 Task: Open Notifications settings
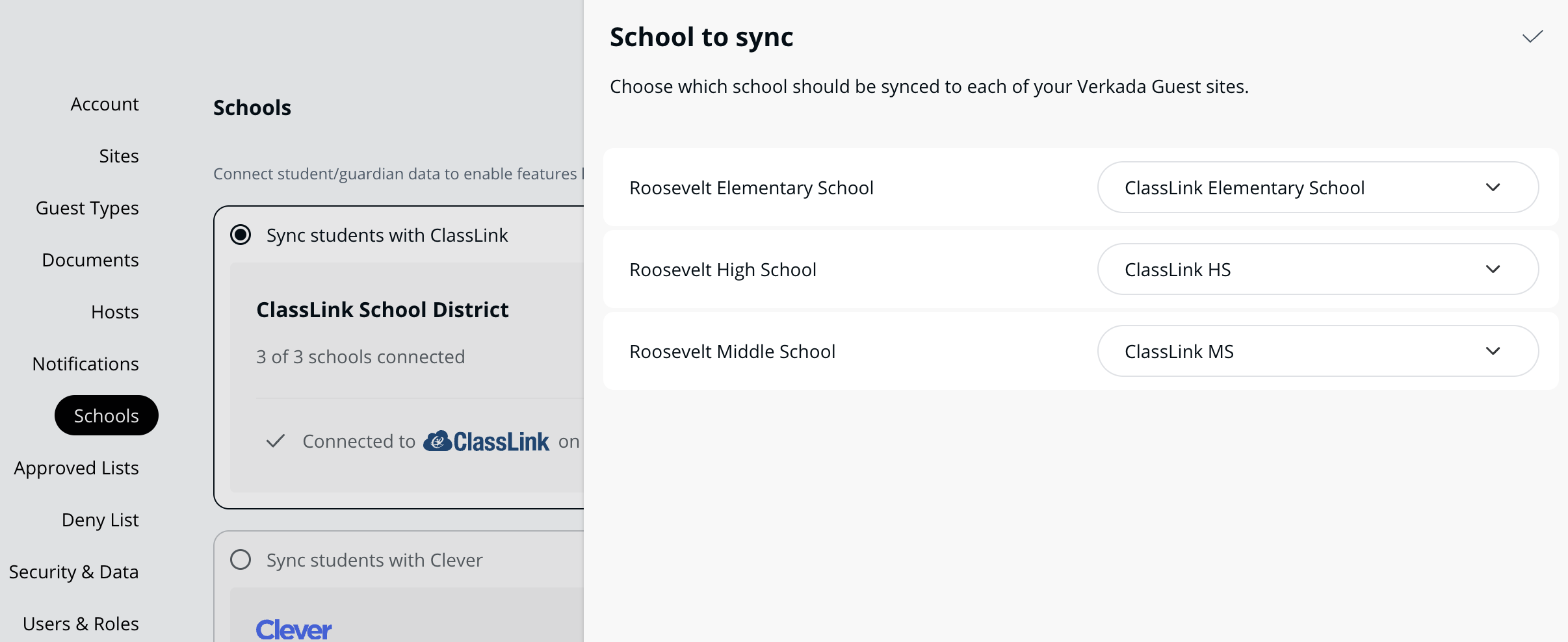[86, 364]
